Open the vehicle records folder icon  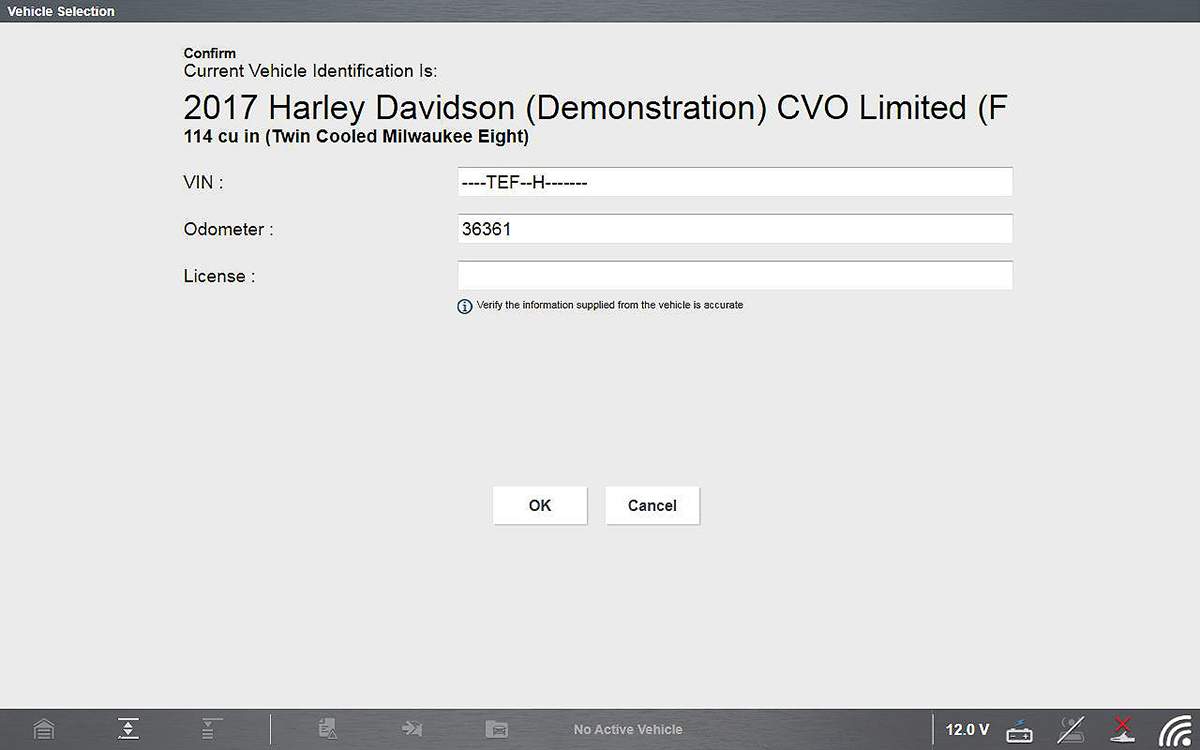(497, 729)
